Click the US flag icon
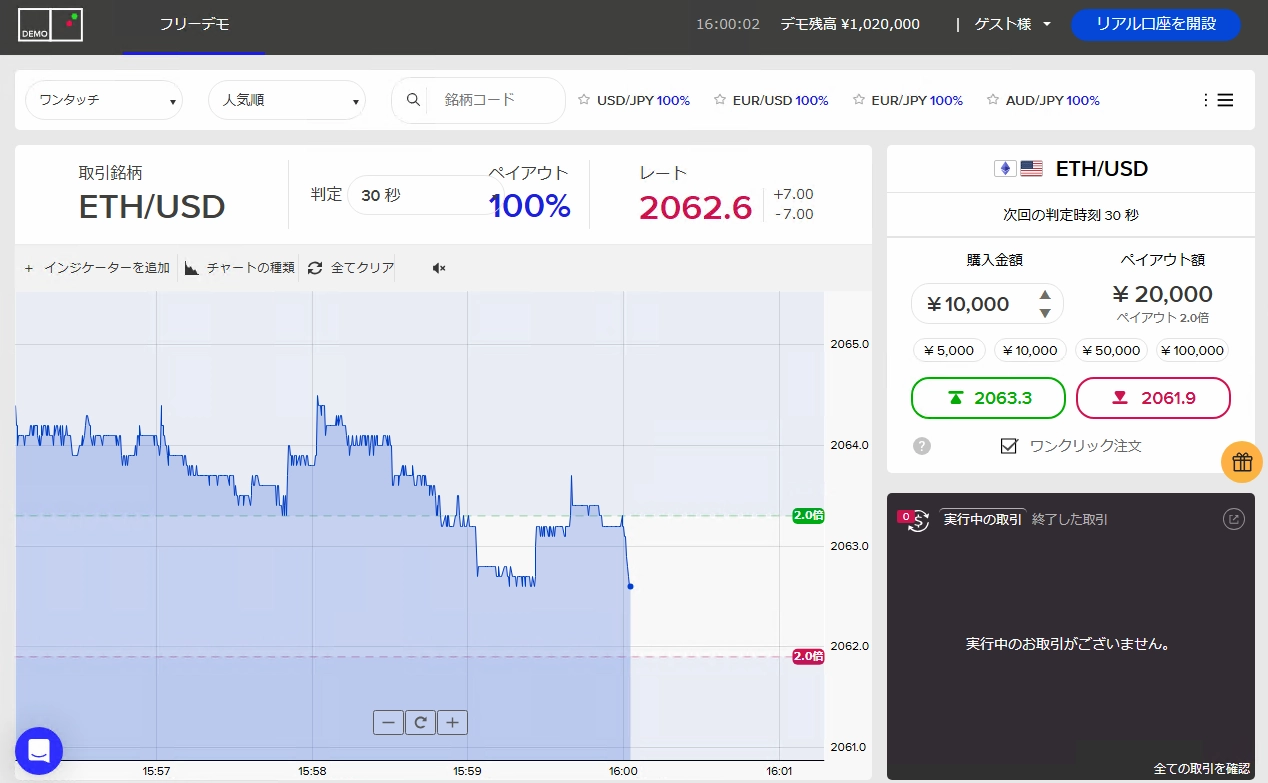 pos(1031,169)
